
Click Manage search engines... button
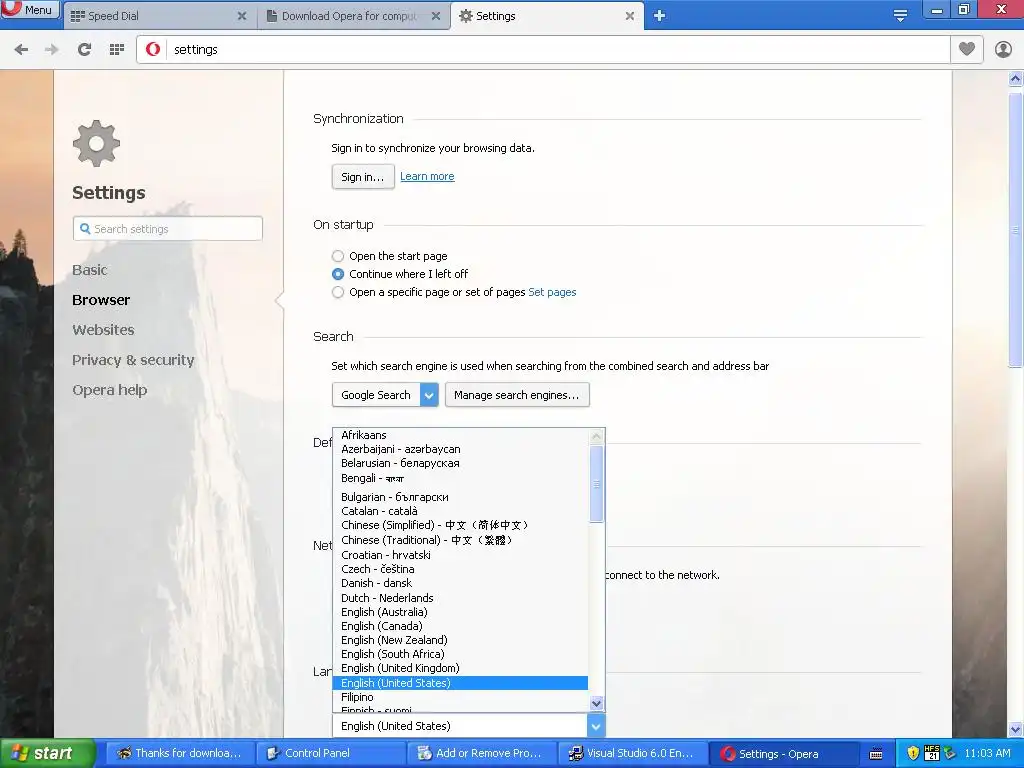coord(517,394)
